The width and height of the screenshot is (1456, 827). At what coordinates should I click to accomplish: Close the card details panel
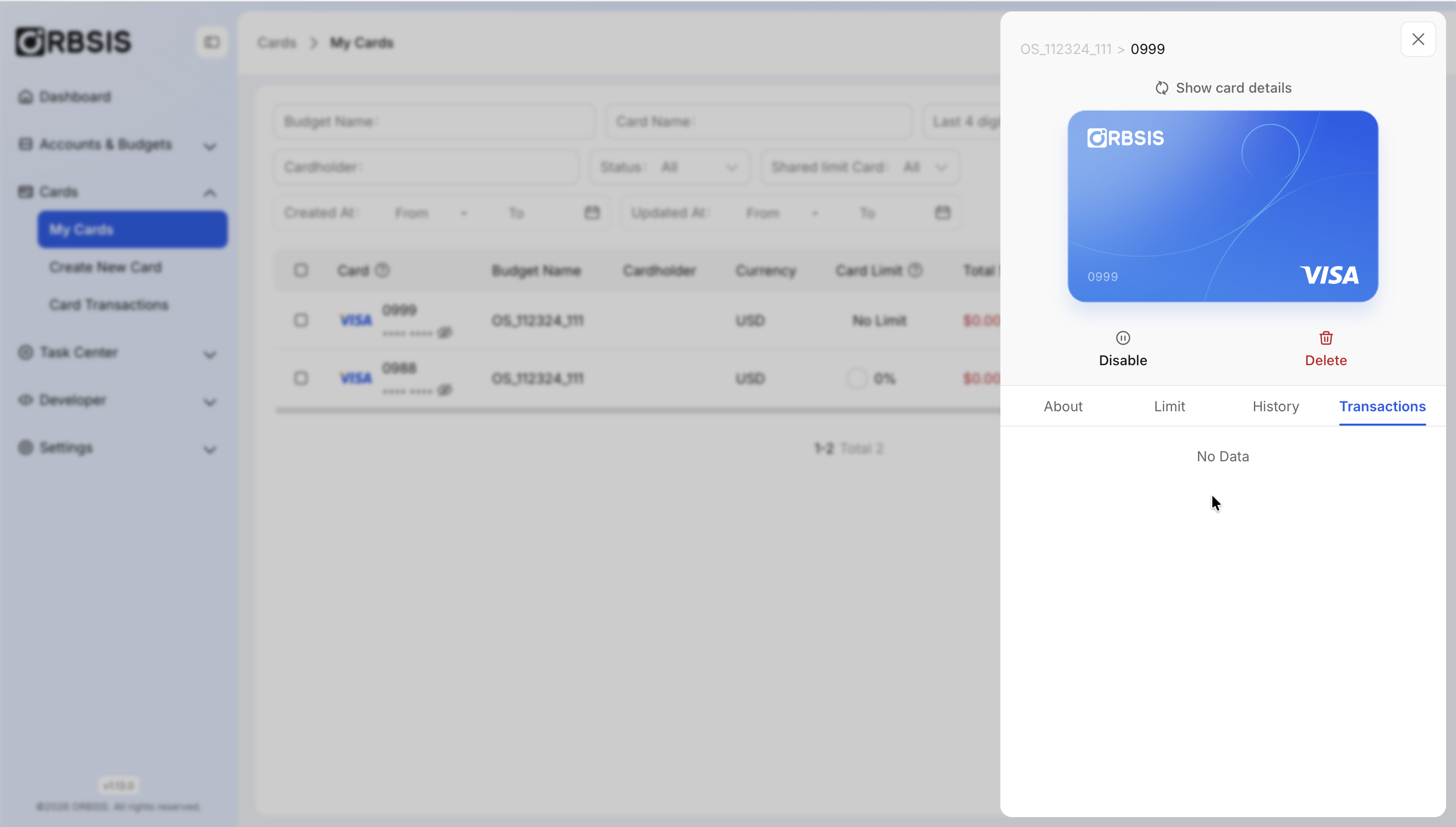[x=1418, y=39]
